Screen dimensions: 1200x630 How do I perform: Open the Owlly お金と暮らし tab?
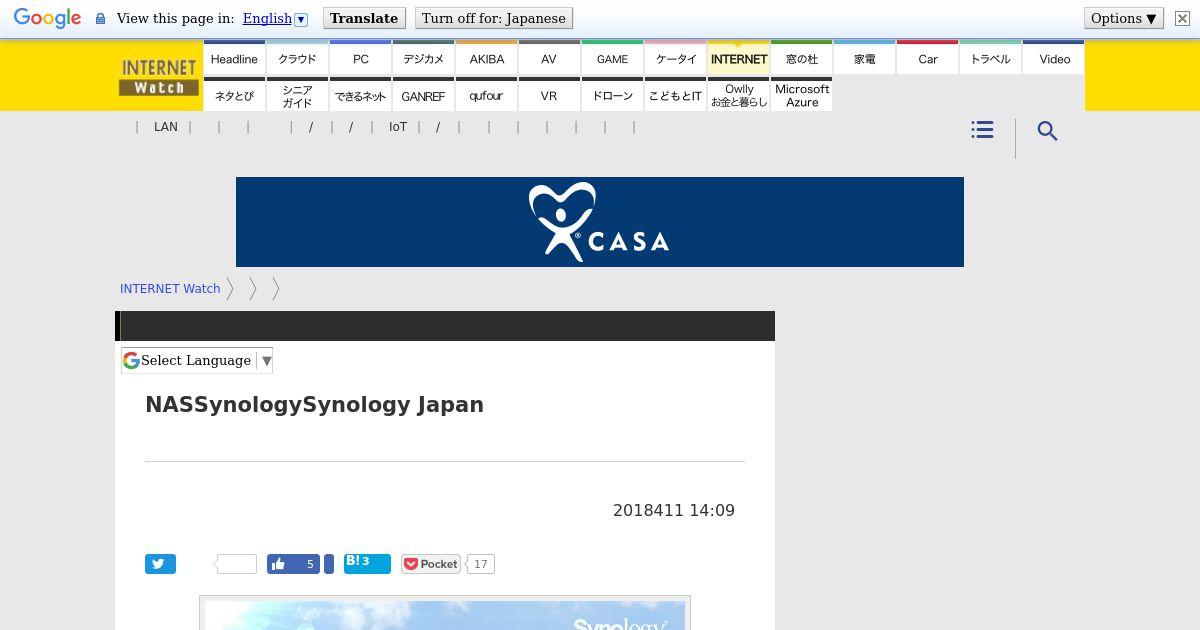[739, 95]
